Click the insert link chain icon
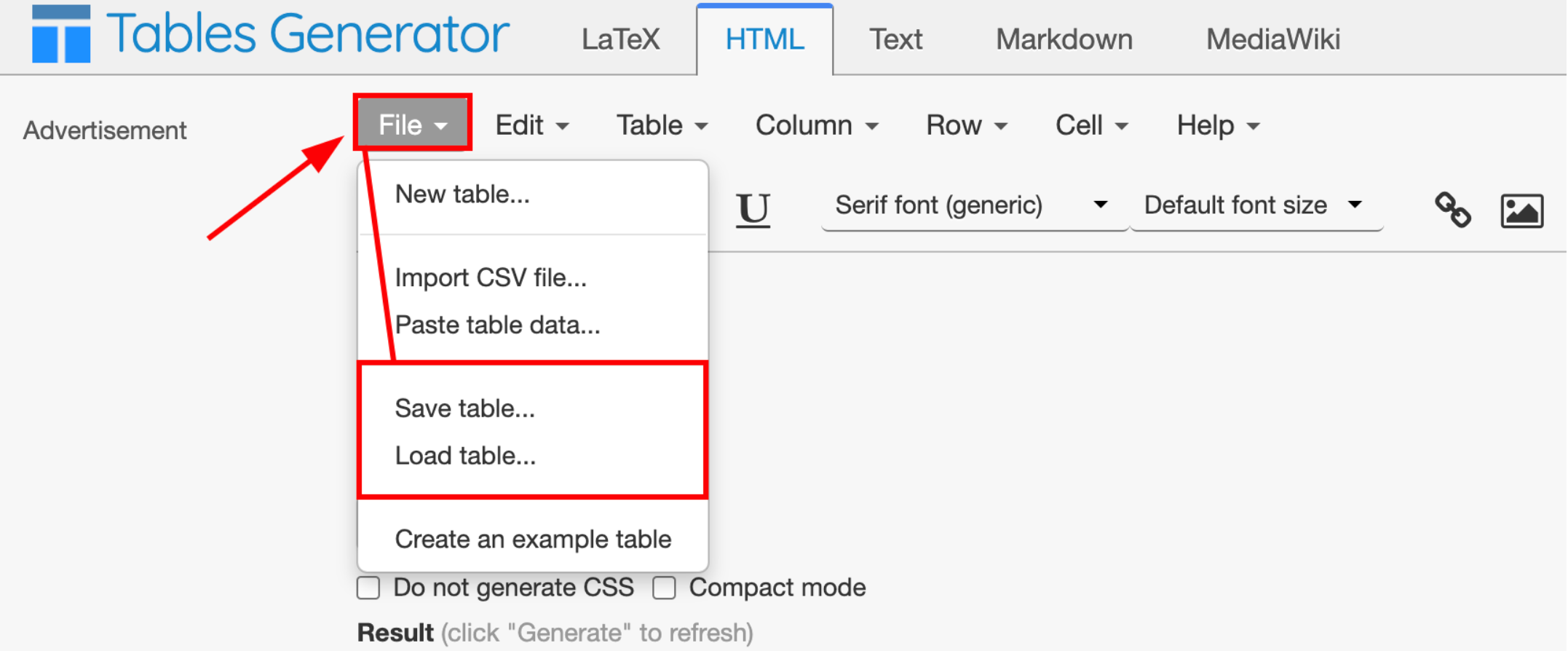 tap(1452, 210)
